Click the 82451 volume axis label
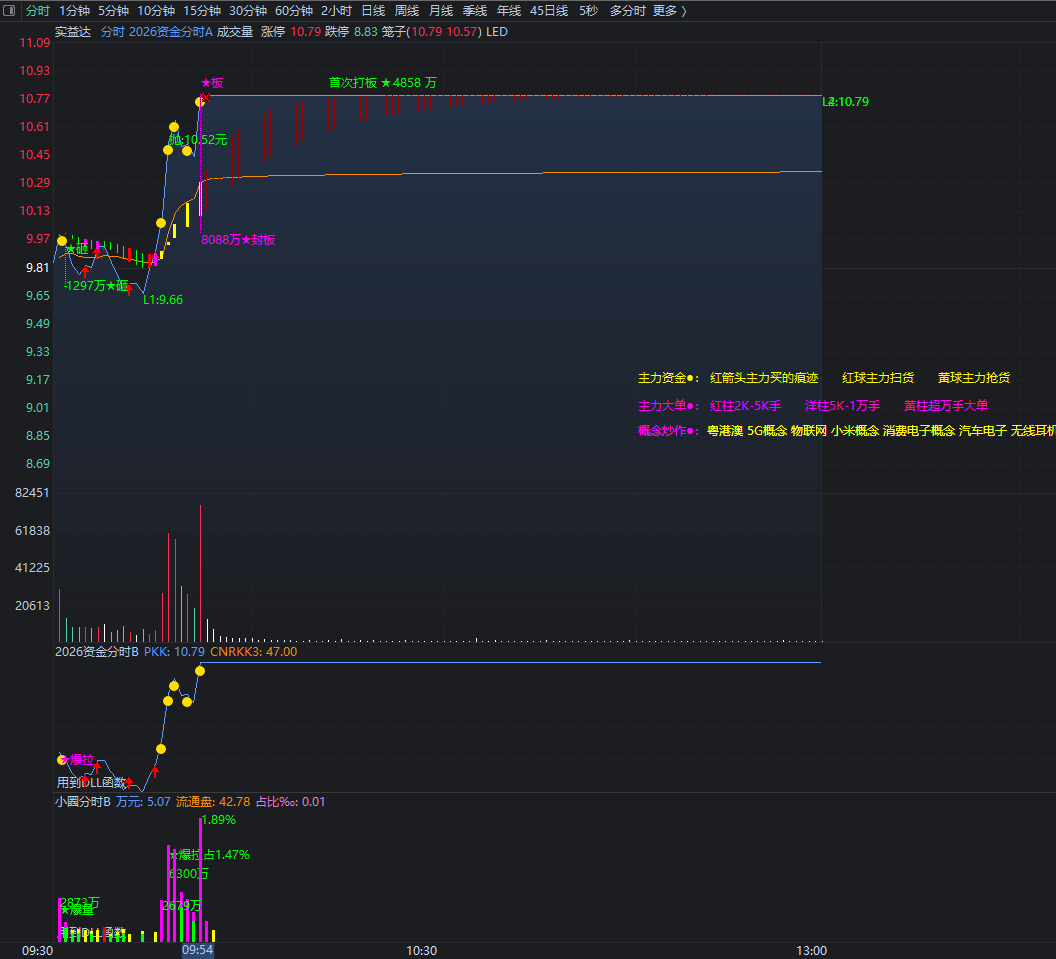 pos(32,493)
